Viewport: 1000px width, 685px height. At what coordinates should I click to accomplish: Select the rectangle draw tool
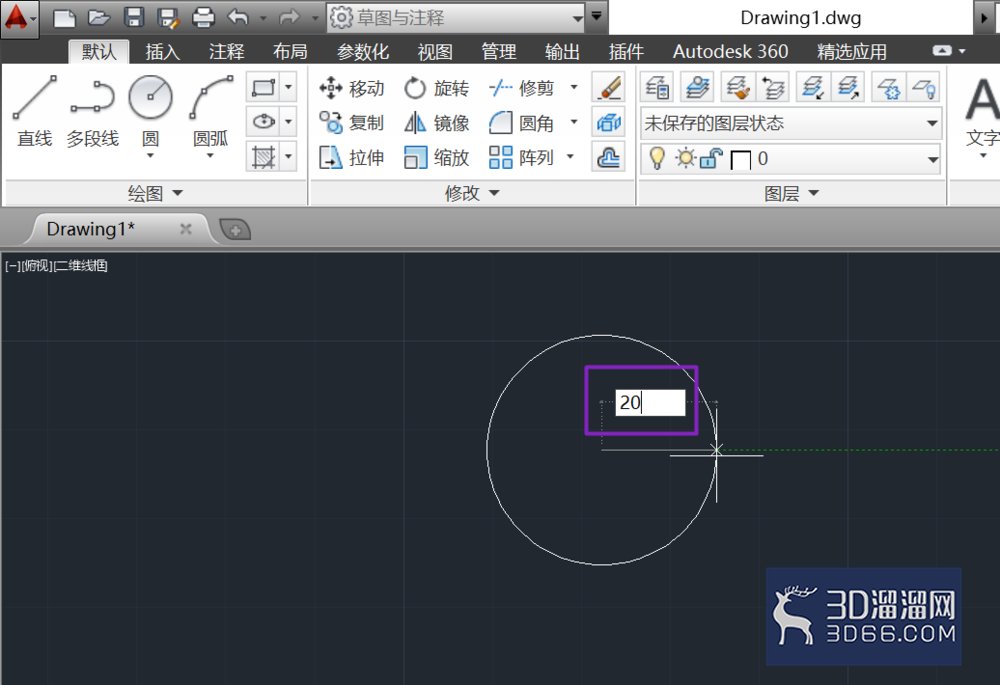(263, 87)
